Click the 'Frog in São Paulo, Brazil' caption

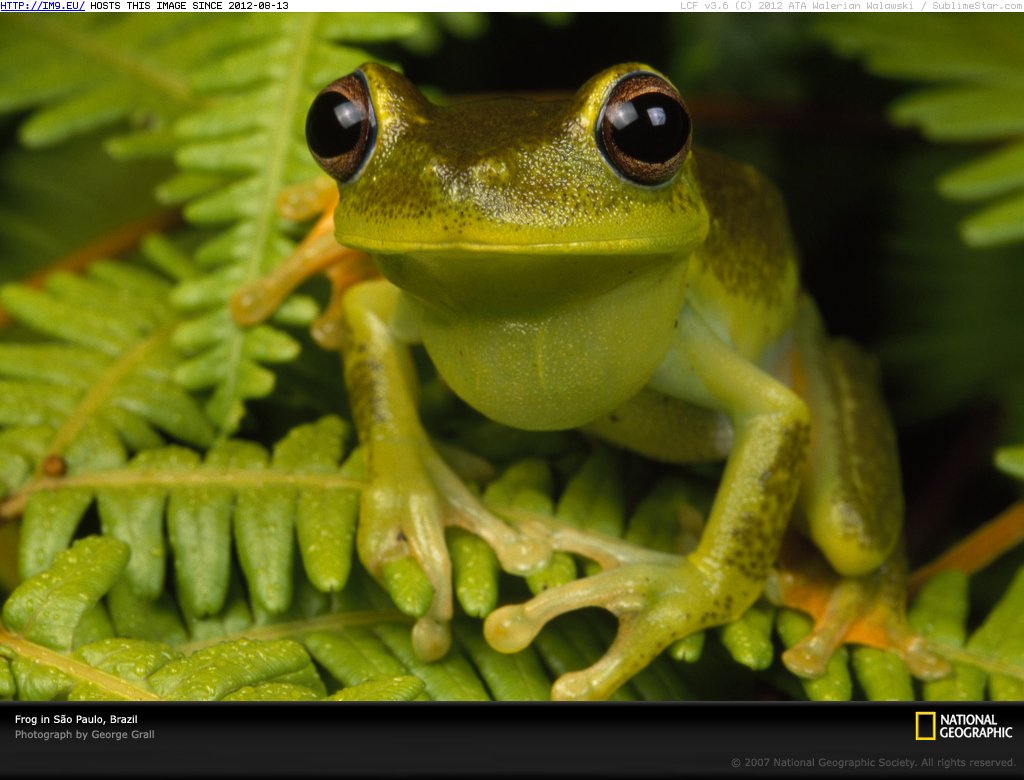coord(76,719)
